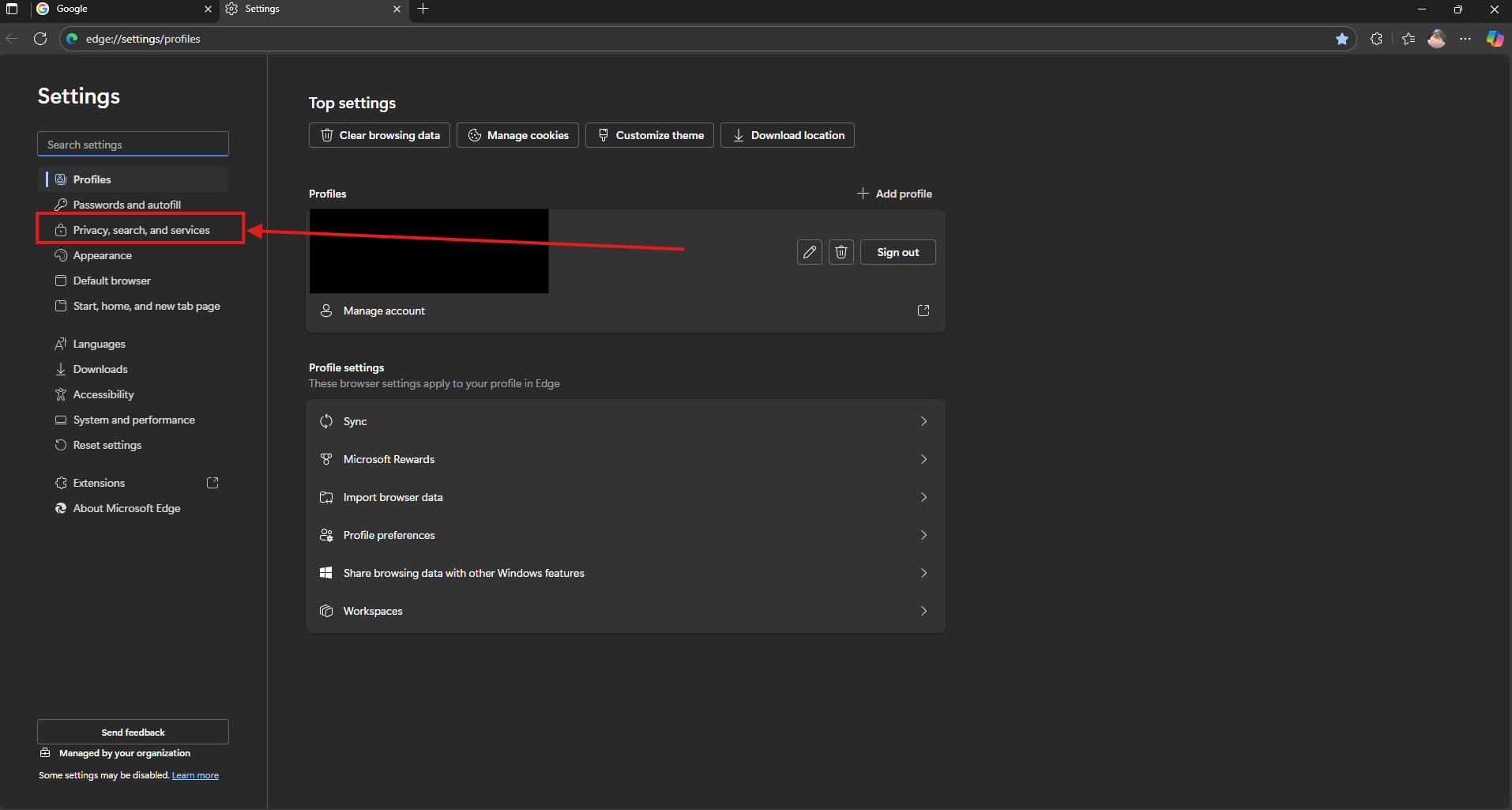Expand the Workspaces row

point(626,611)
